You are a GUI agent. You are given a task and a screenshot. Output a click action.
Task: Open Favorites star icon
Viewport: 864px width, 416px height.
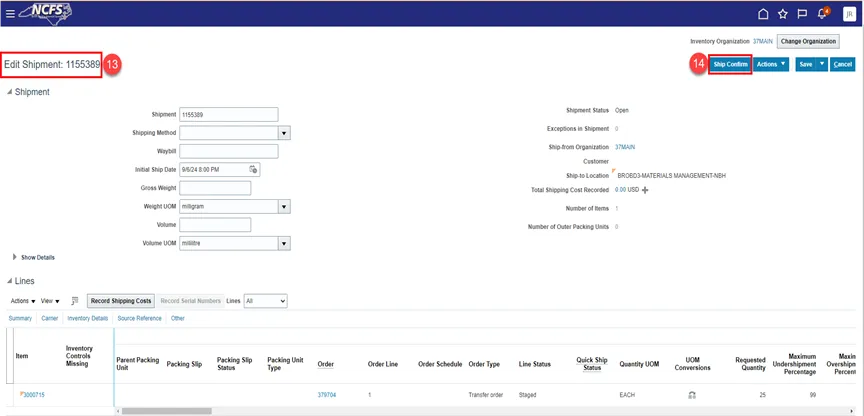tap(783, 14)
